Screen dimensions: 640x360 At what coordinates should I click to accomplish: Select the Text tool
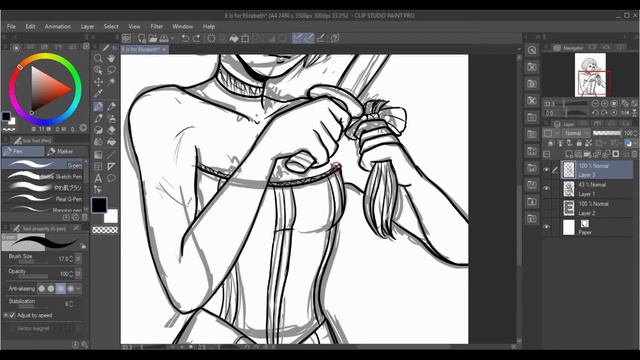[98, 178]
